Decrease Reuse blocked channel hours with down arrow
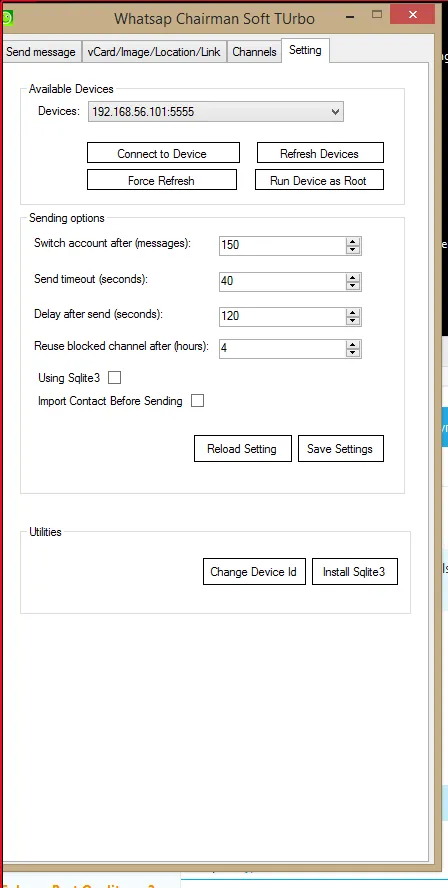This screenshot has height=888, width=448. pos(353,353)
